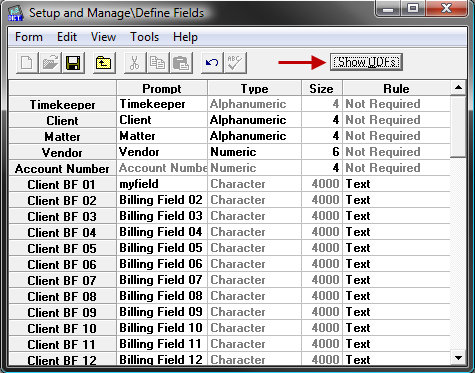Open the Tools menu

coord(144,37)
